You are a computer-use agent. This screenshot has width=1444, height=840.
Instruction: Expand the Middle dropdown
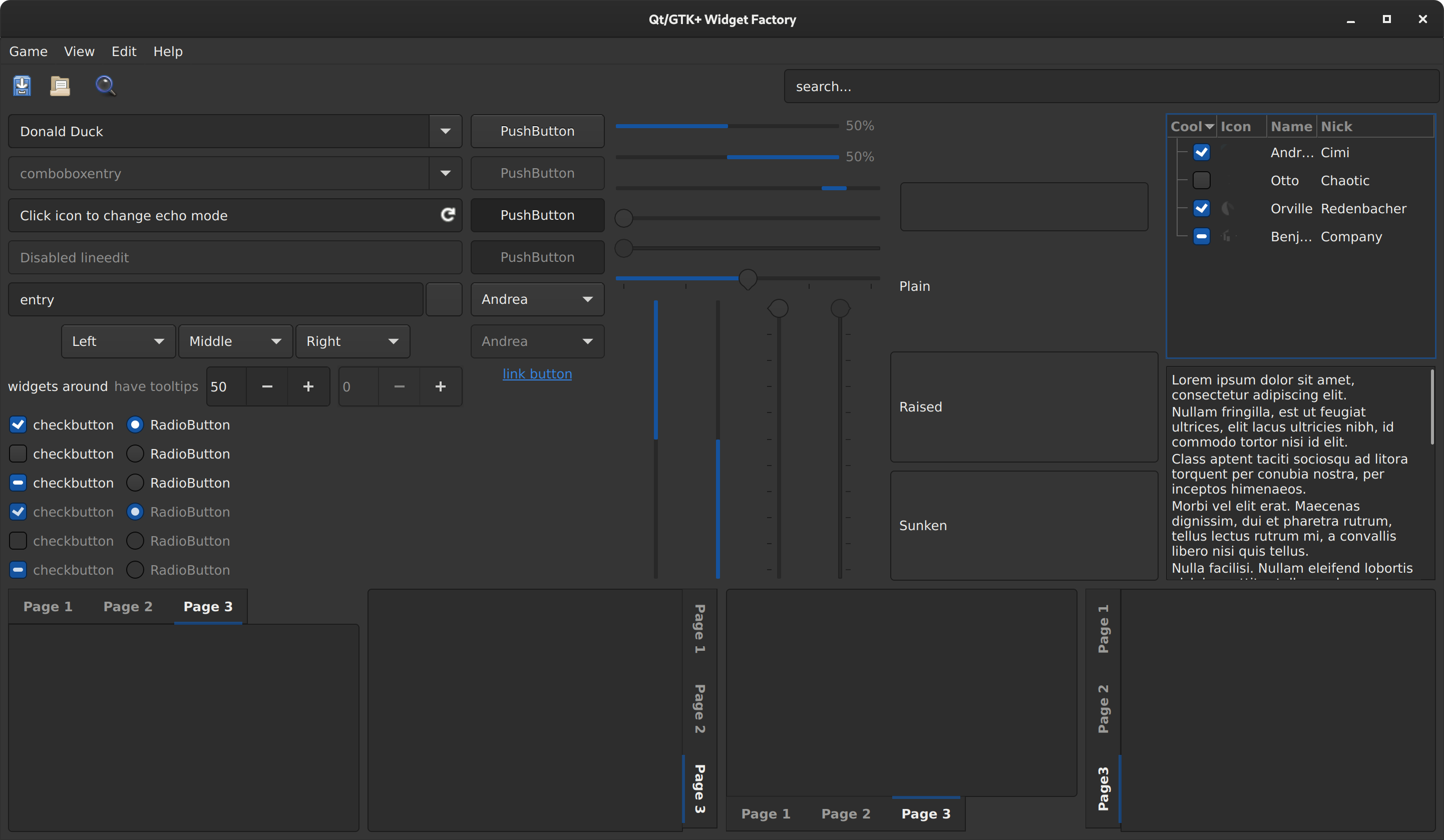point(235,341)
